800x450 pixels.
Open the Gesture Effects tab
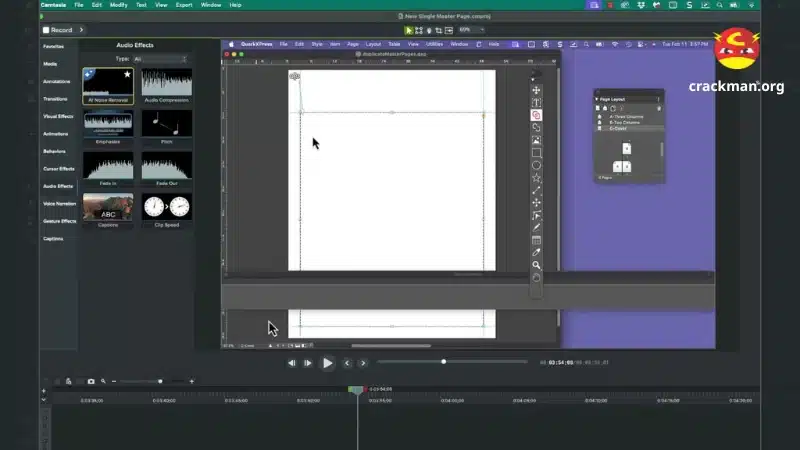coord(59,221)
